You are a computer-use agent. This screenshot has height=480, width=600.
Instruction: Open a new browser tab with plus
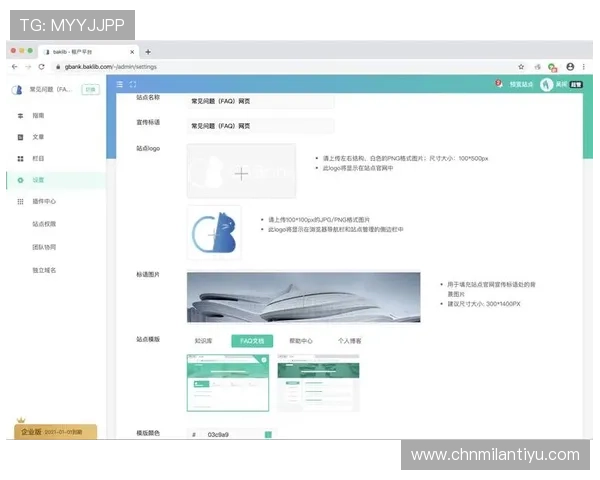pyautogui.click(x=148, y=52)
